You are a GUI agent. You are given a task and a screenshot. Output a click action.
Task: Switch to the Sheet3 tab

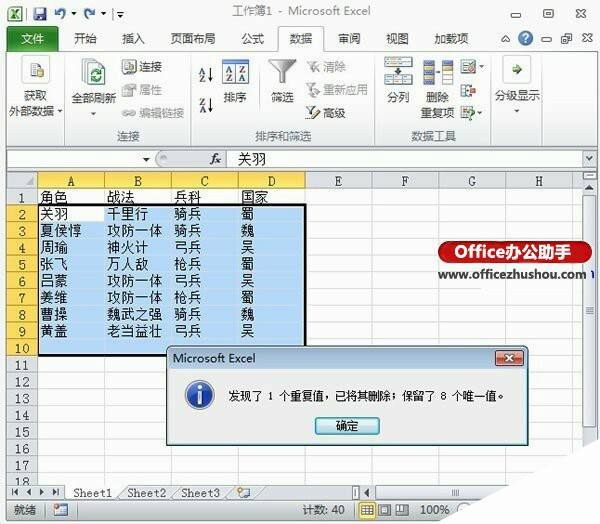point(201,493)
